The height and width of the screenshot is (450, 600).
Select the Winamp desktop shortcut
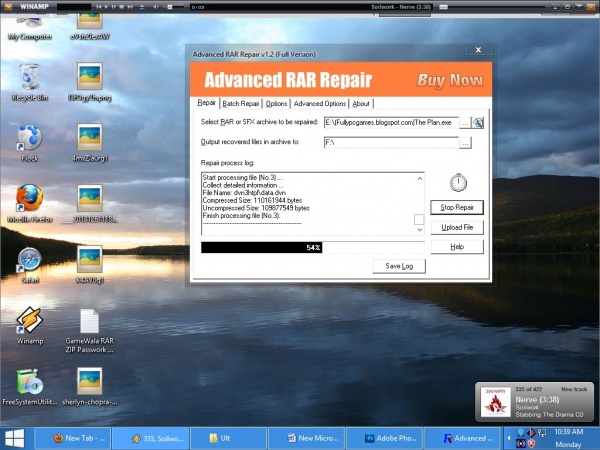(x=29, y=326)
